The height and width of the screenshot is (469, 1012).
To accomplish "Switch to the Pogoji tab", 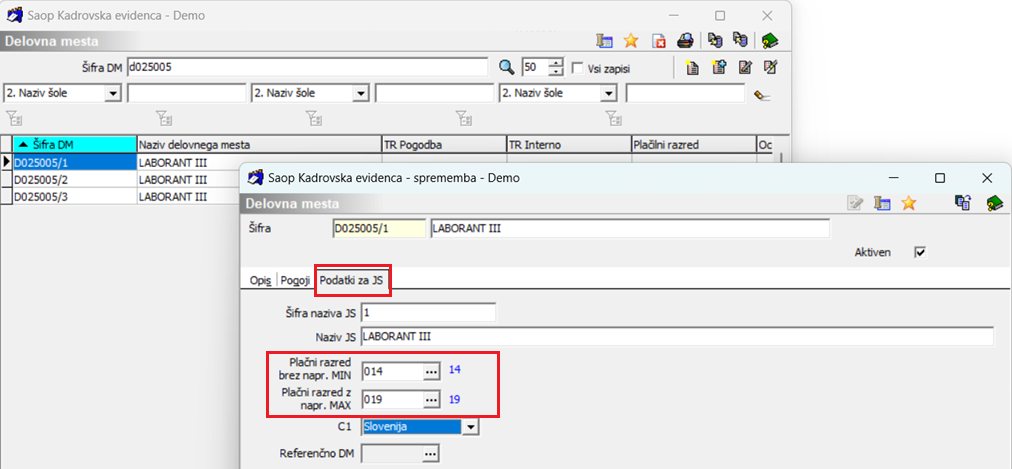I will point(295,281).
